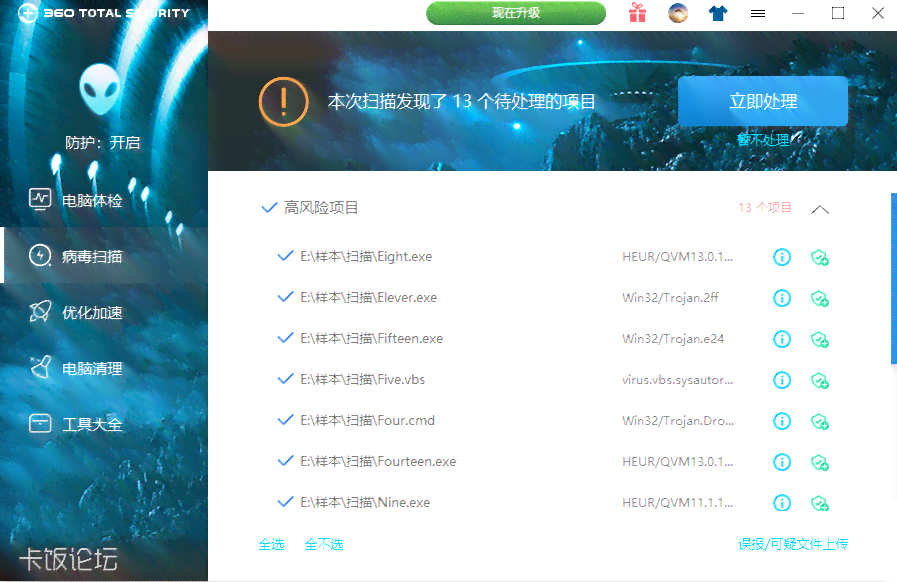The width and height of the screenshot is (897, 582).
Task: Uncheck the 高风险项目 group checkbox
Action: tap(269, 207)
